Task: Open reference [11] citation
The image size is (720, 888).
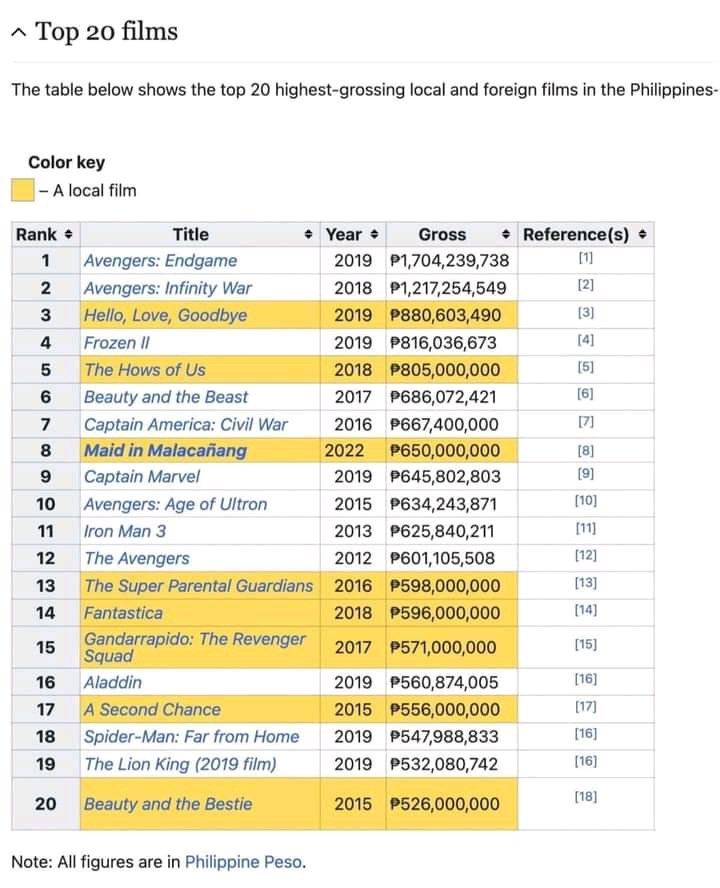Action: [586, 528]
